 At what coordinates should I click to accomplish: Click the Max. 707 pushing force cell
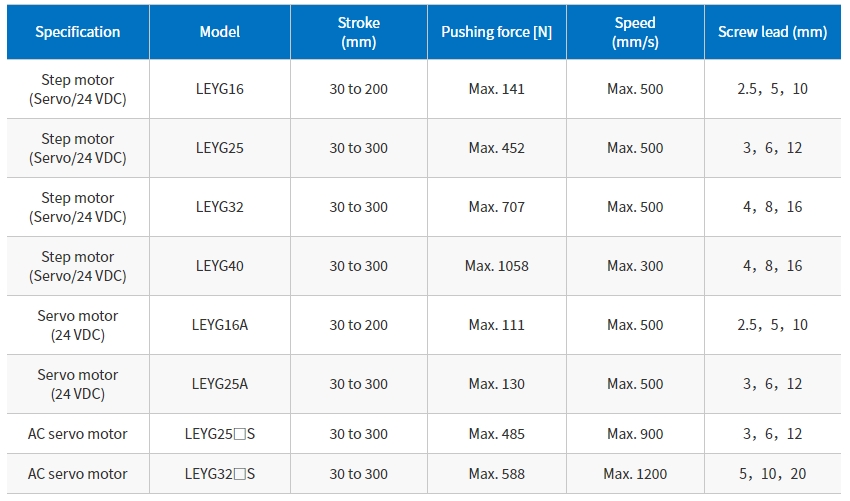tap(497, 207)
